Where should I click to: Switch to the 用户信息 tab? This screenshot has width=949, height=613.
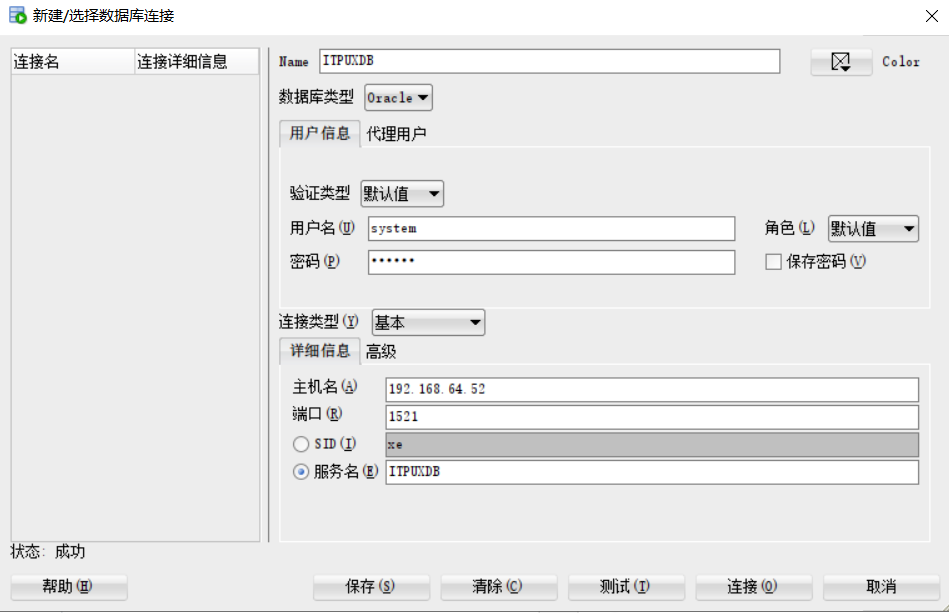320,133
